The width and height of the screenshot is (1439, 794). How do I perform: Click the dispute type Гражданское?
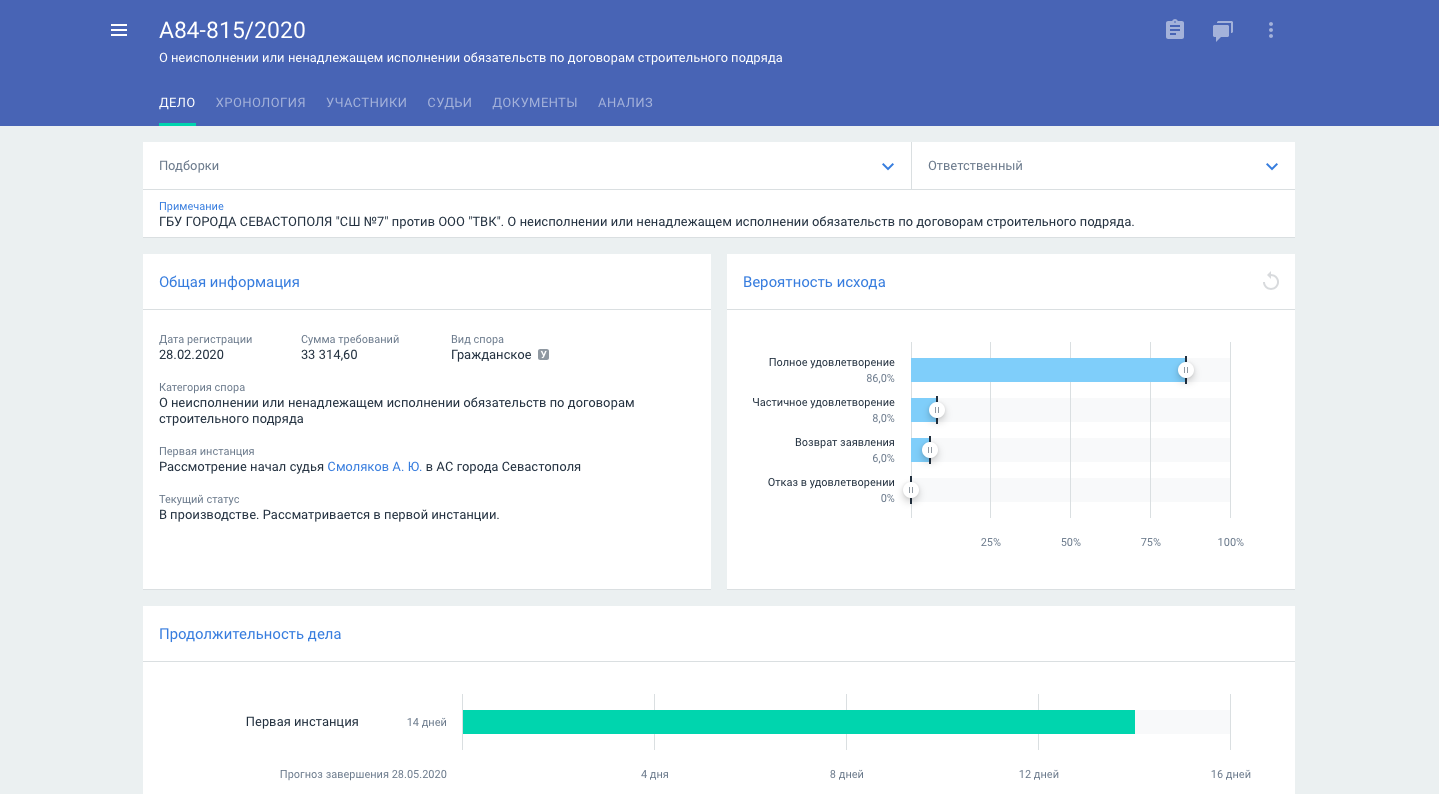pos(491,355)
